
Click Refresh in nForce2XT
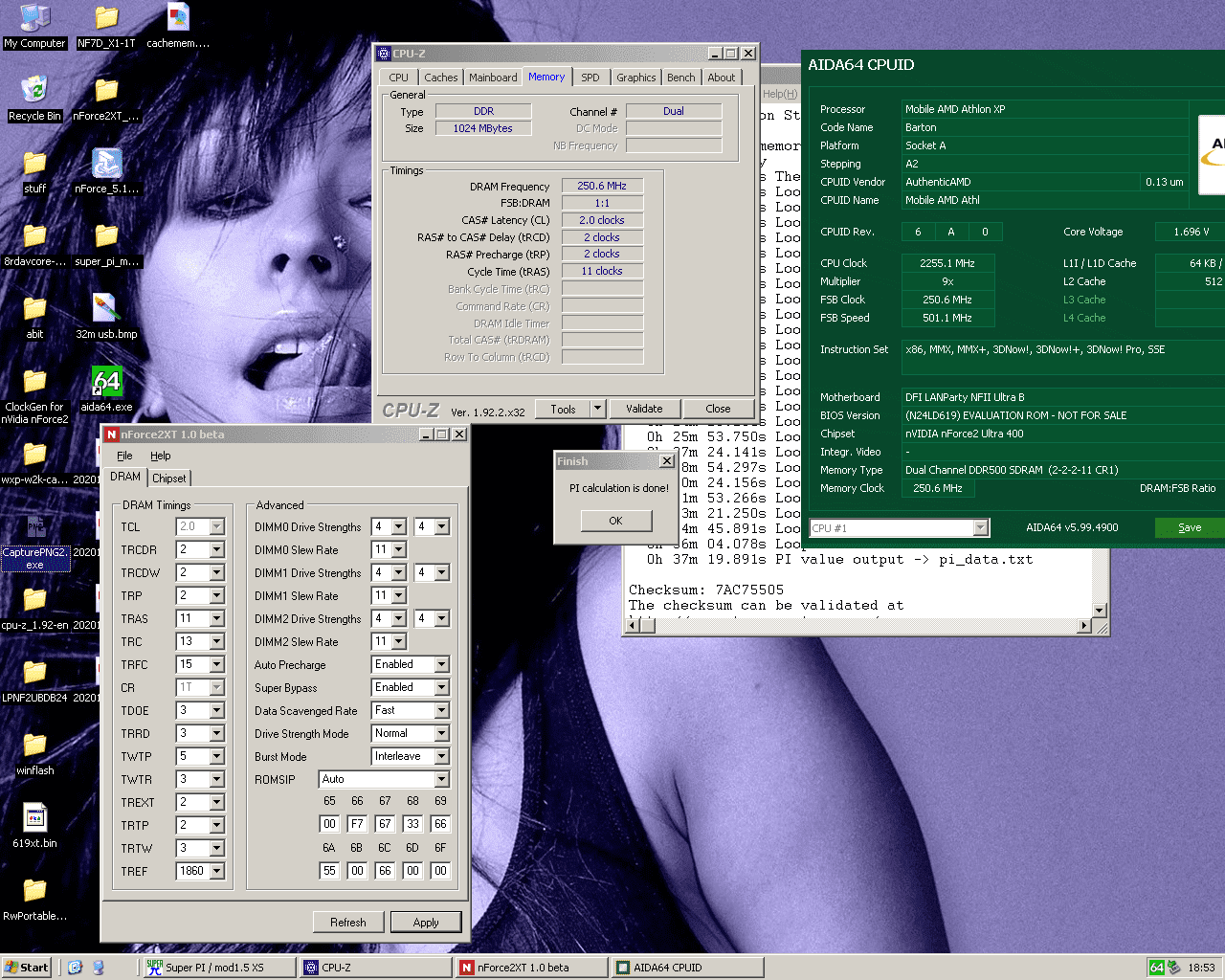(348, 923)
